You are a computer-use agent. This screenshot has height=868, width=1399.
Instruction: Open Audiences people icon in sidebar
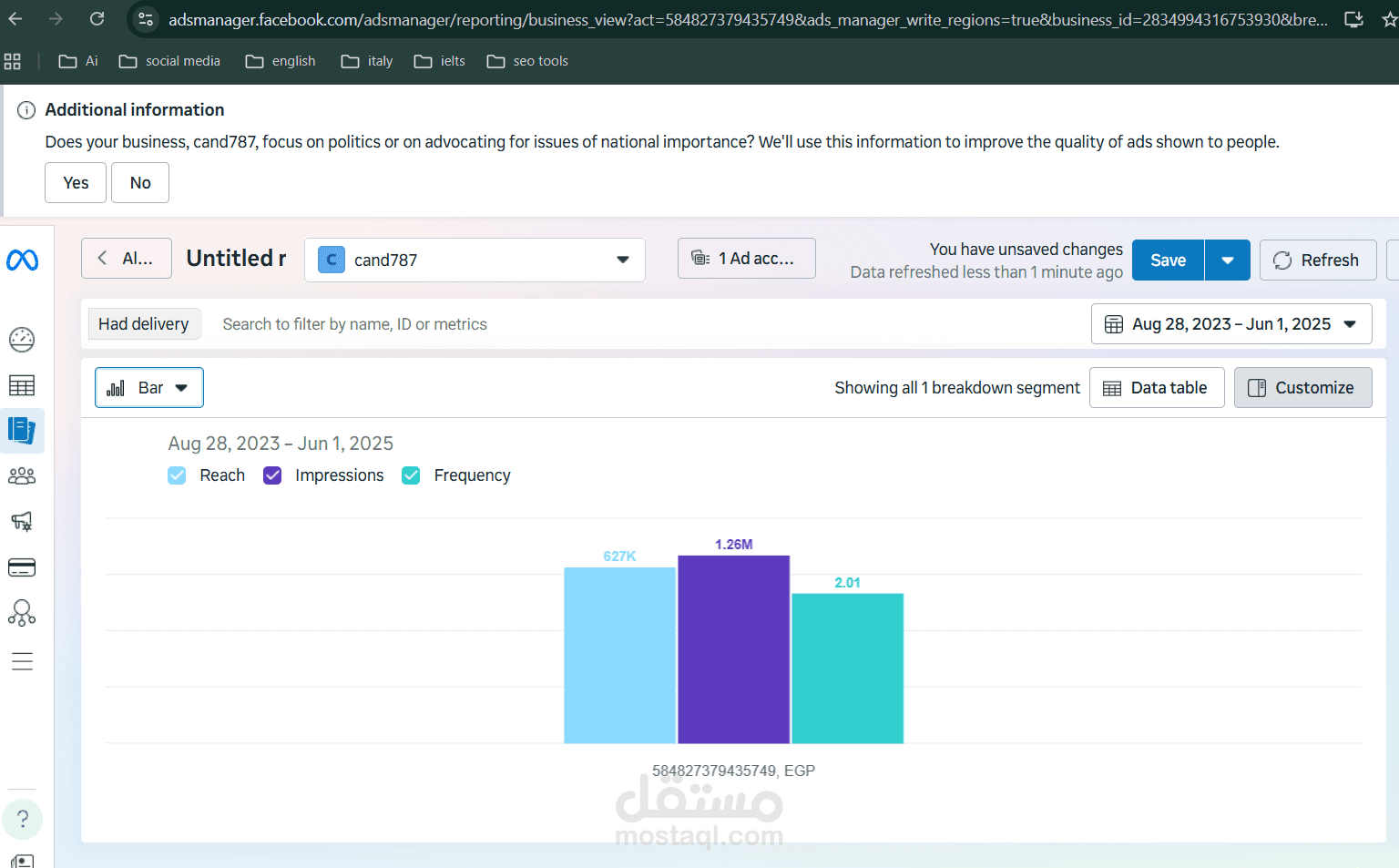22,476
